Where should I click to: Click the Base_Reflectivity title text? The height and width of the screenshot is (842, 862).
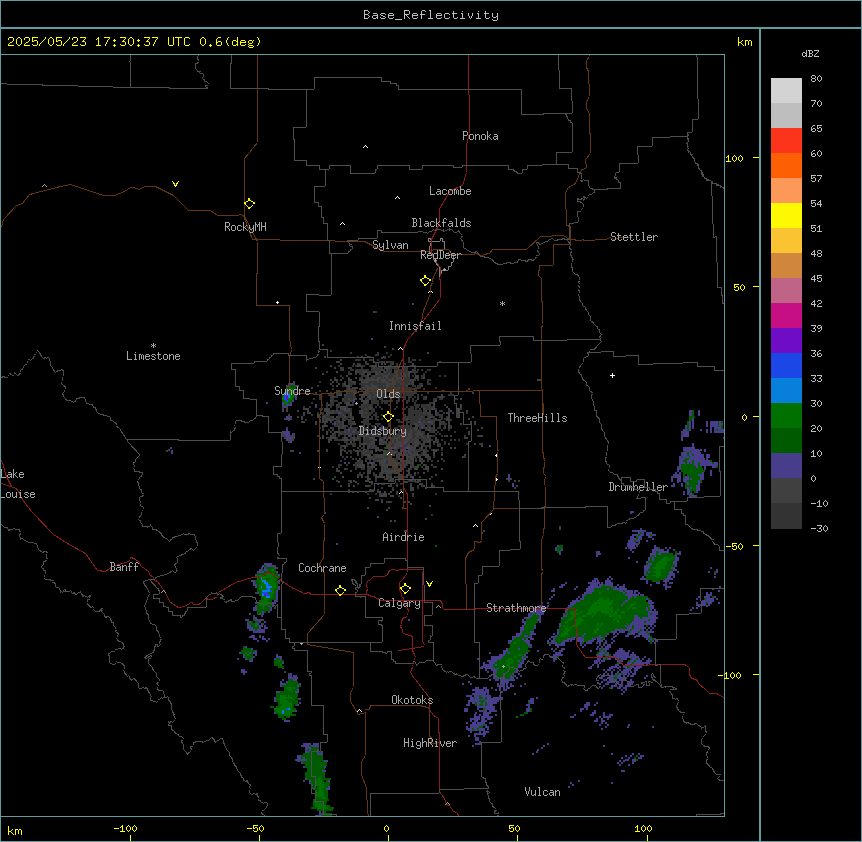coord(431,15)
